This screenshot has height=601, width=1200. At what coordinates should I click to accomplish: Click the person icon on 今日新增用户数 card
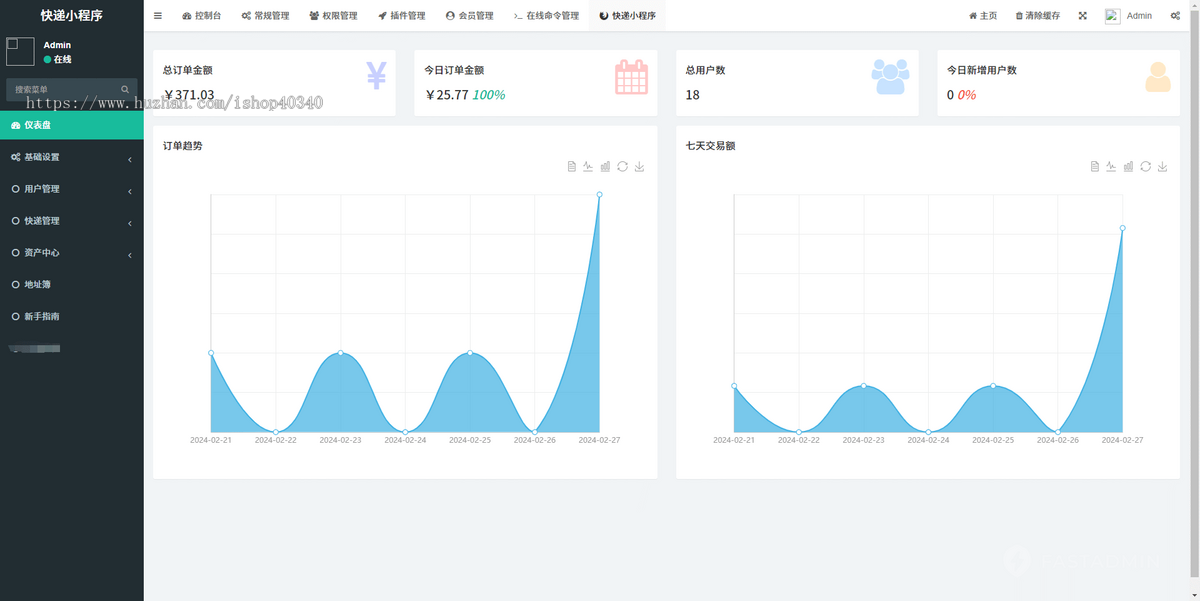[x=1158, y=77]
